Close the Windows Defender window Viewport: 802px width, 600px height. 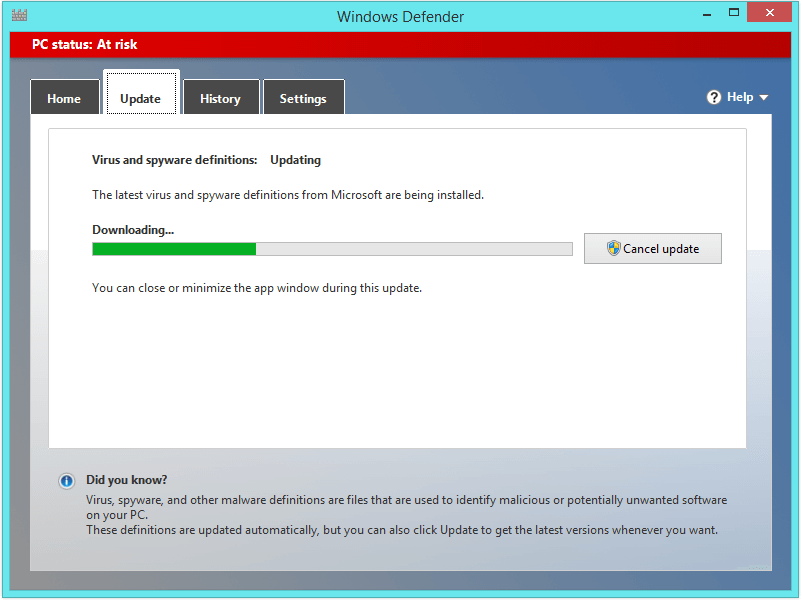click(x=769, y=13)
